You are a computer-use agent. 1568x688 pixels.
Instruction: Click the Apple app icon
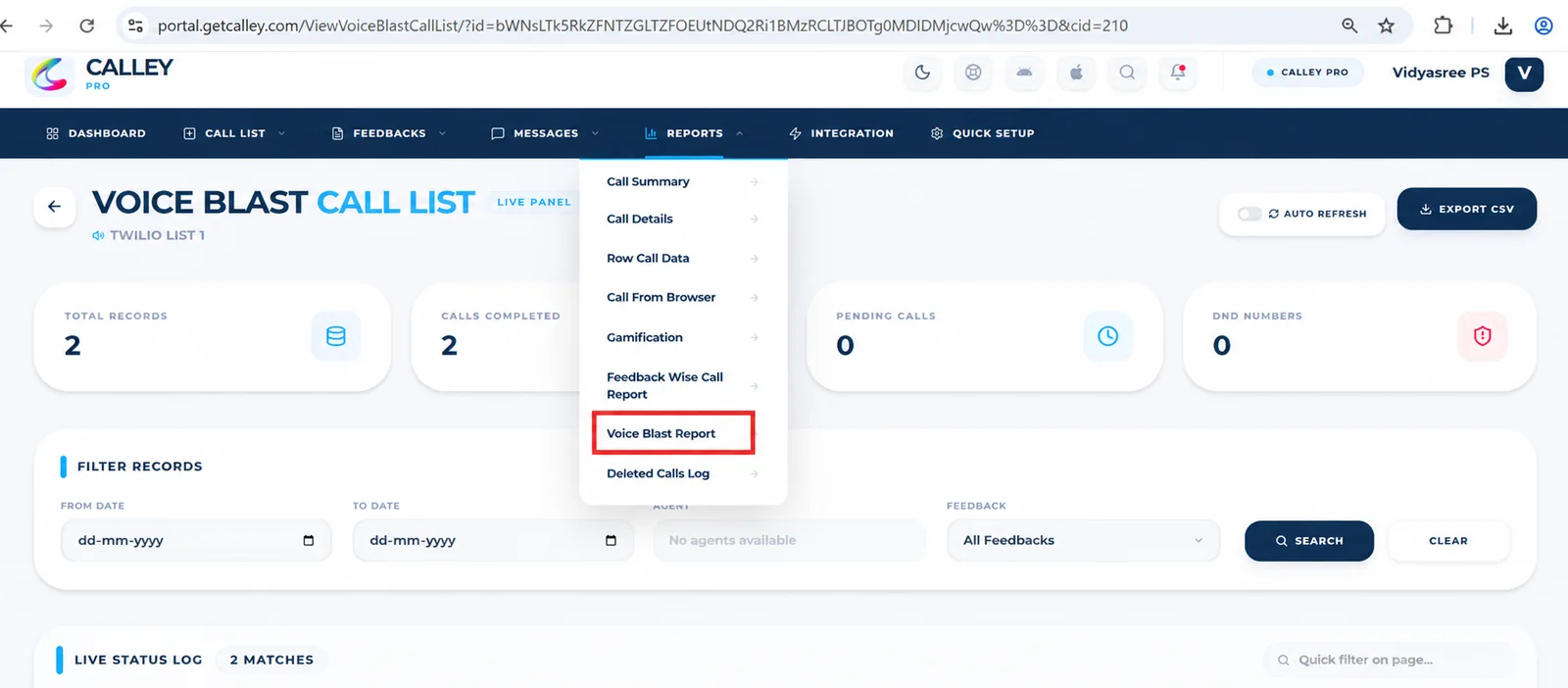1076,73
